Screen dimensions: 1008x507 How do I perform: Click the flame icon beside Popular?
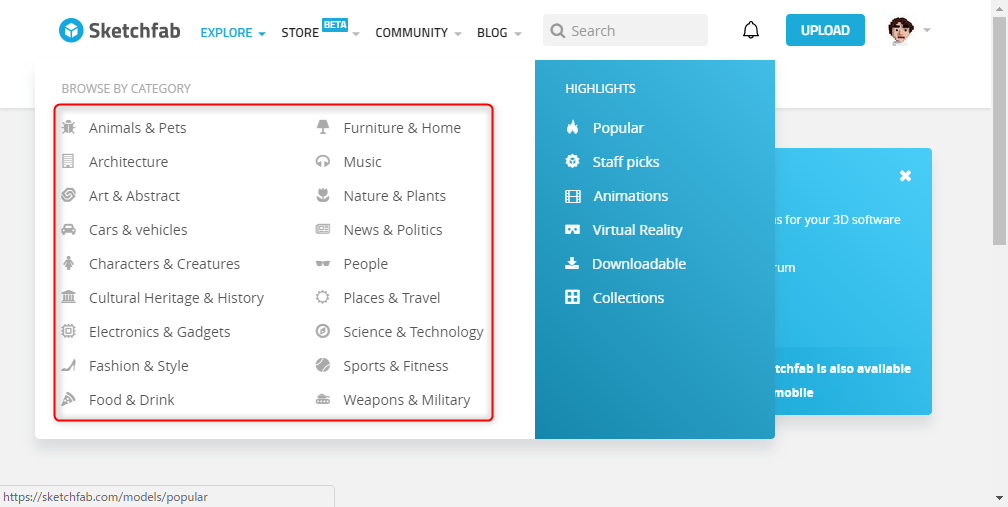coord(572,127)
